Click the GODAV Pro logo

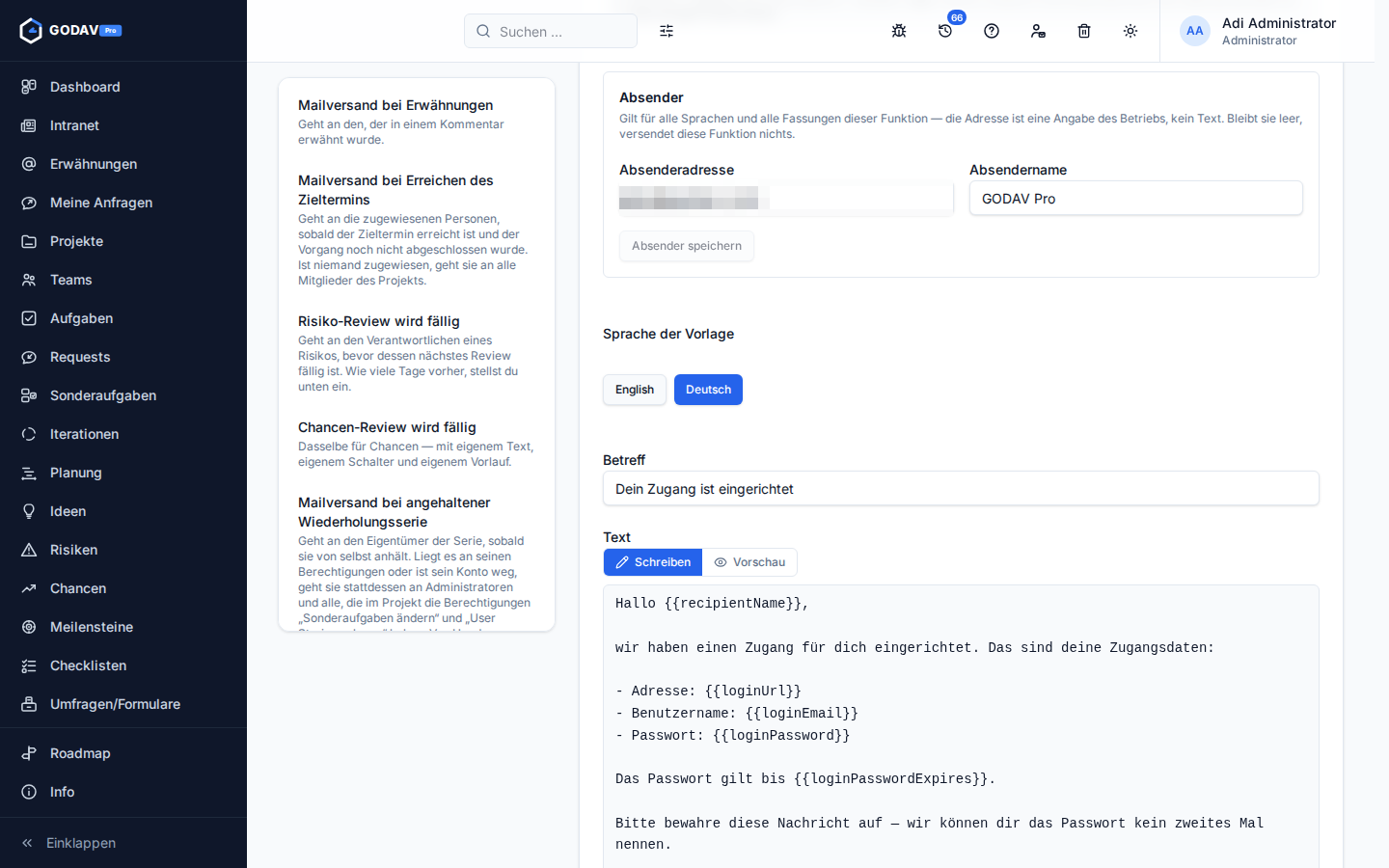70,31
